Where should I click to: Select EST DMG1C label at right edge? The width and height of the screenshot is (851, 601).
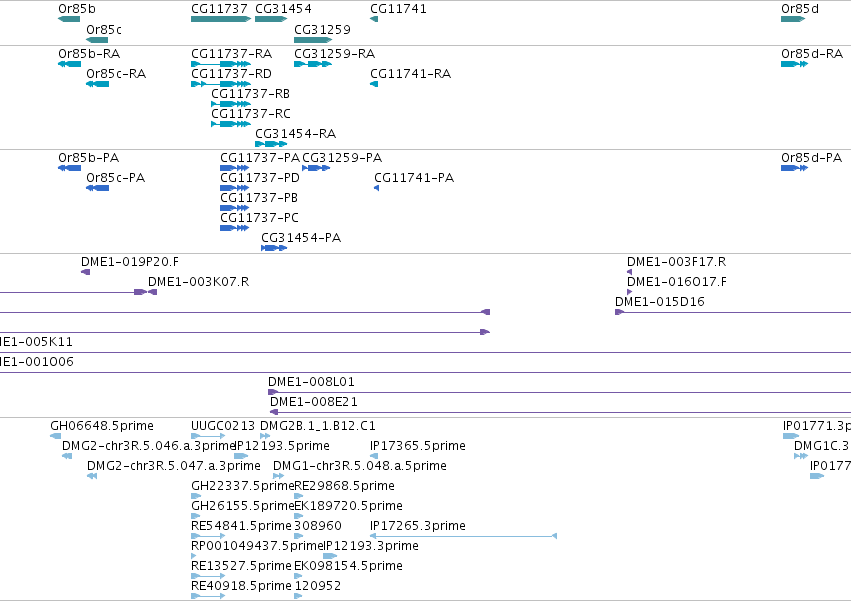pos(822,446)
